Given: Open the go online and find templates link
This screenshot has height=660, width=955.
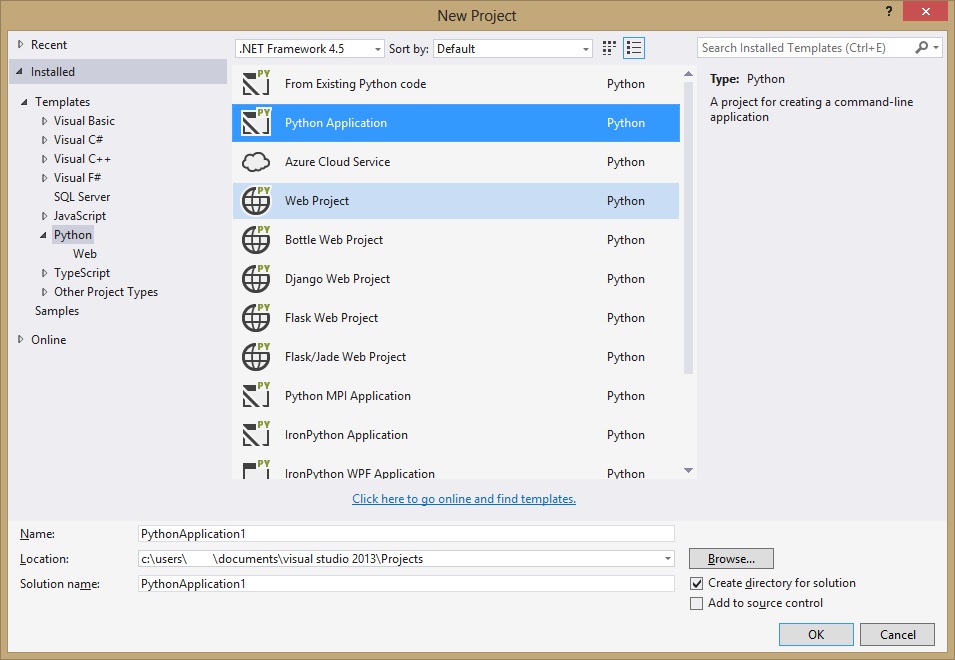Looking at the screenshot, I should 464,499.
